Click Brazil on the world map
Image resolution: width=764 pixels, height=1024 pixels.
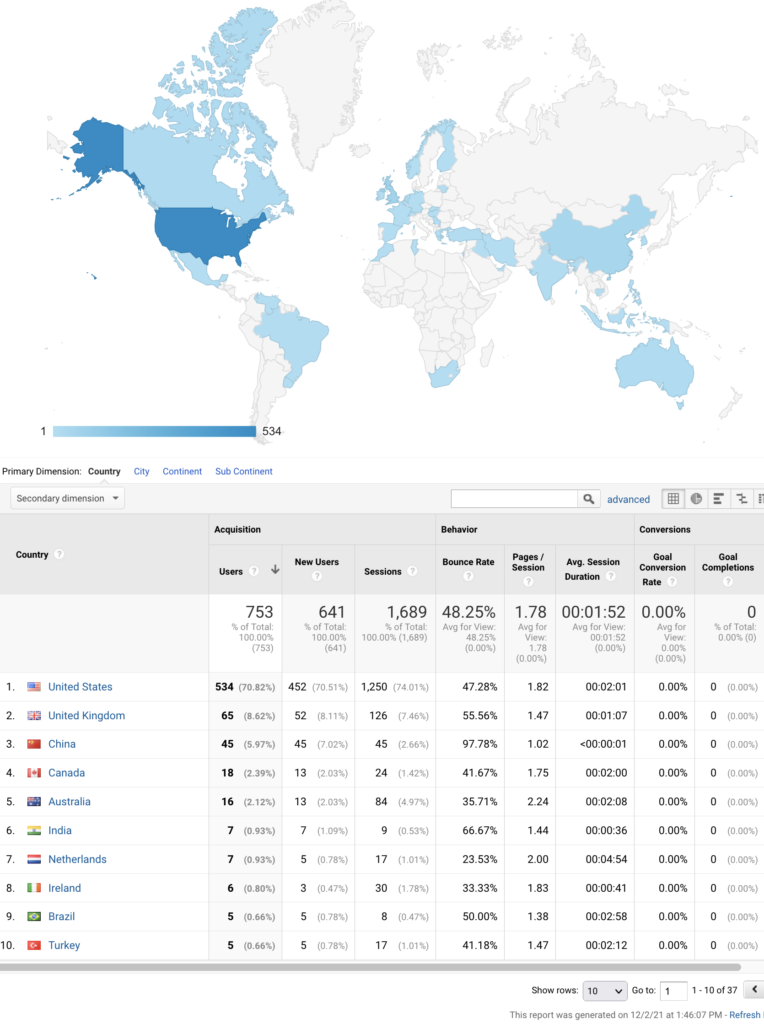(297, 338)
